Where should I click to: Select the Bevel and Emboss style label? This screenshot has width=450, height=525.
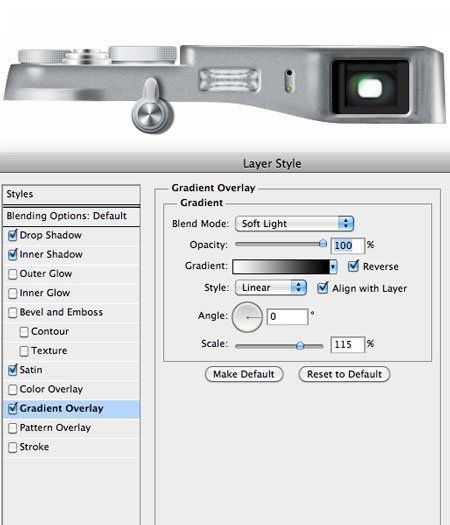(x=61, y=312)
